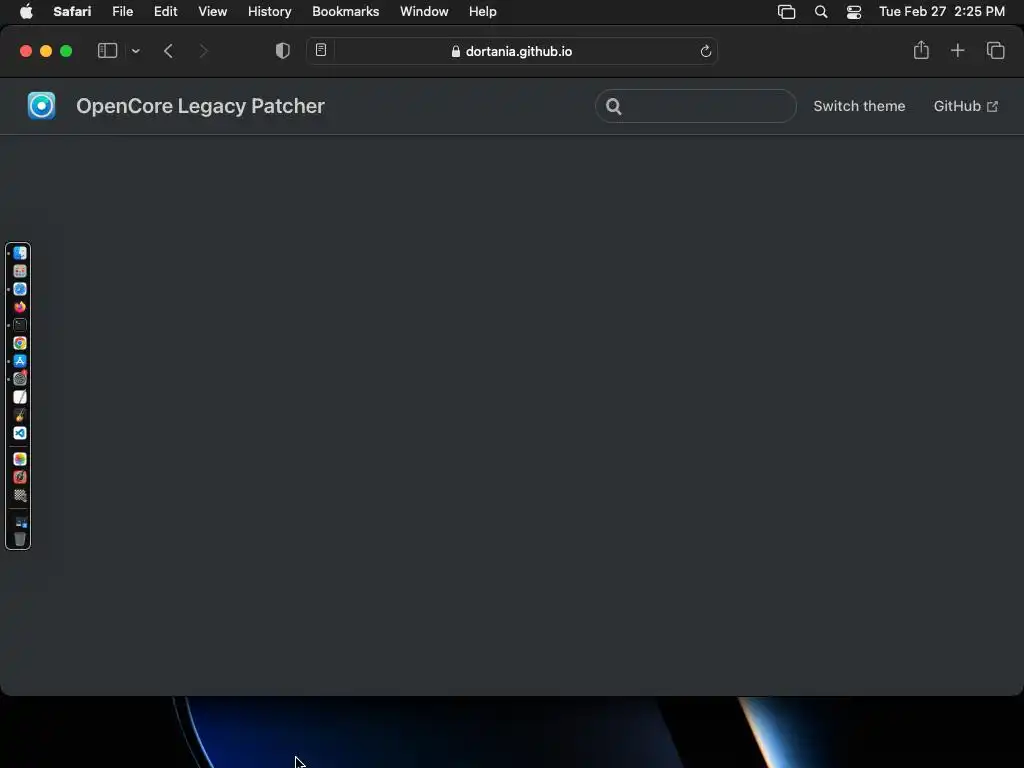Launch Firefox from the dock
Screen dimensions: 1024x768
coord(20,307)
